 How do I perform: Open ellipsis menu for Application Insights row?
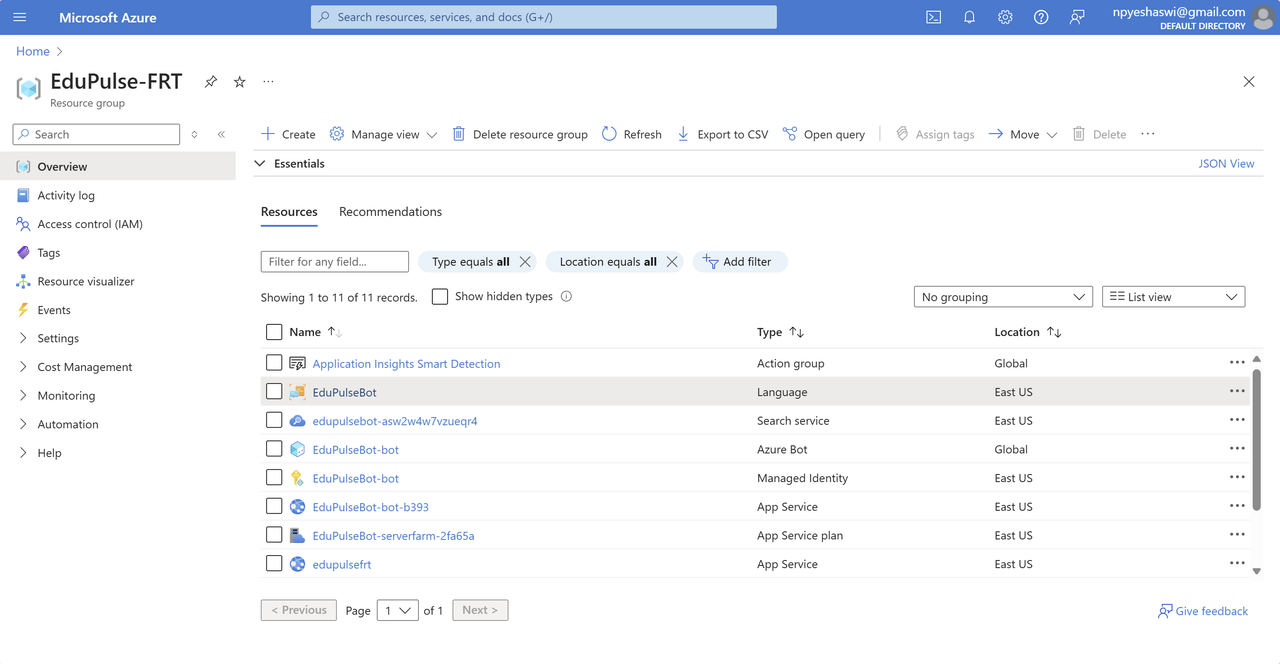(1237, 363)
